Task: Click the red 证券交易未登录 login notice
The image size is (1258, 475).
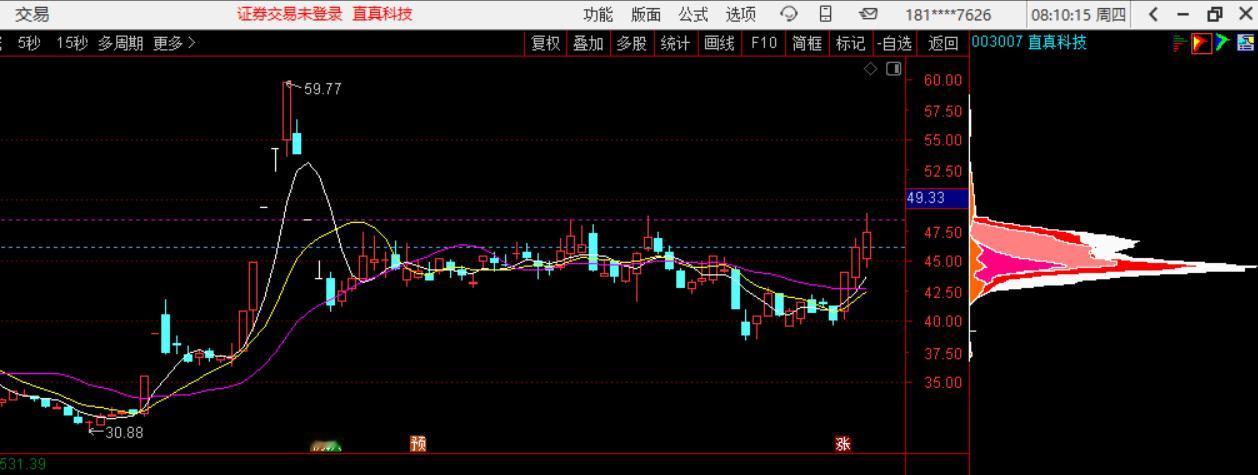Action: [x=290, y=14]
